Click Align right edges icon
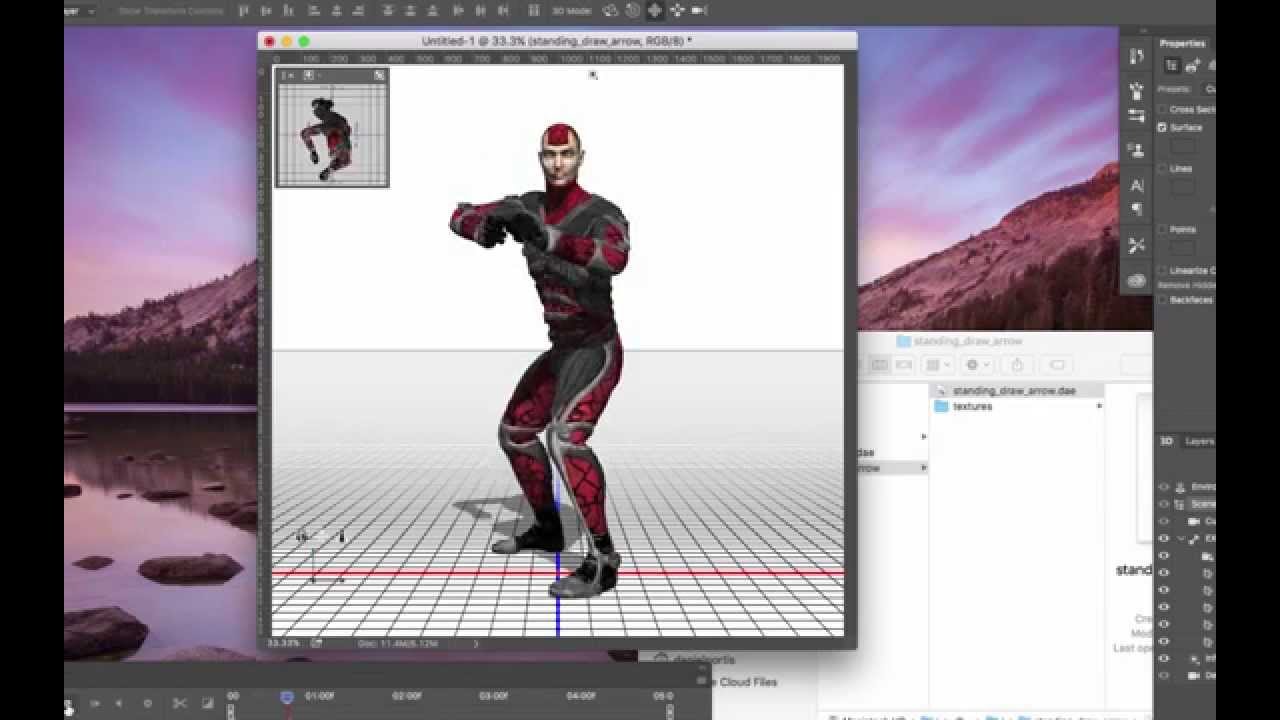 [x=358, y=11]
